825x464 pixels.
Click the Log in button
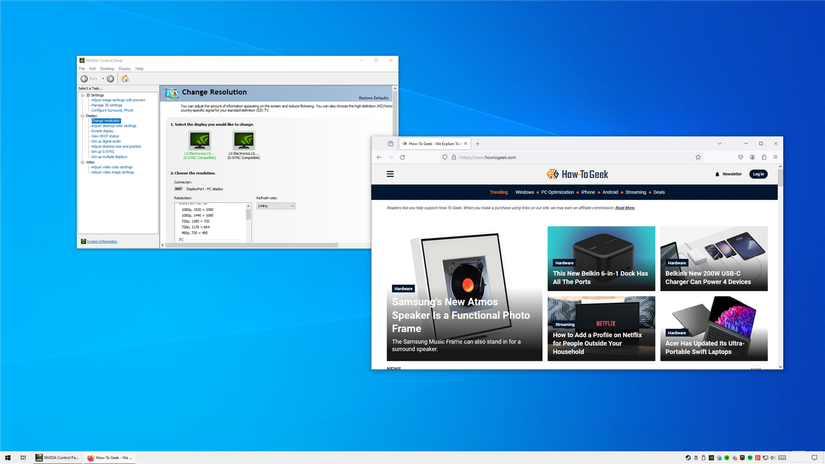pos(758,174)
